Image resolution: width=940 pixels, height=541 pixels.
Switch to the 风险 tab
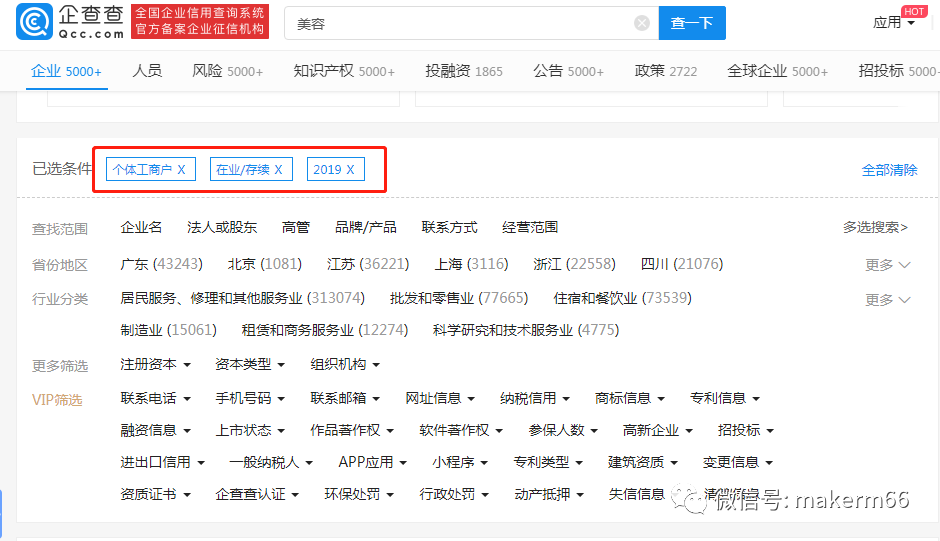point(227,71)
